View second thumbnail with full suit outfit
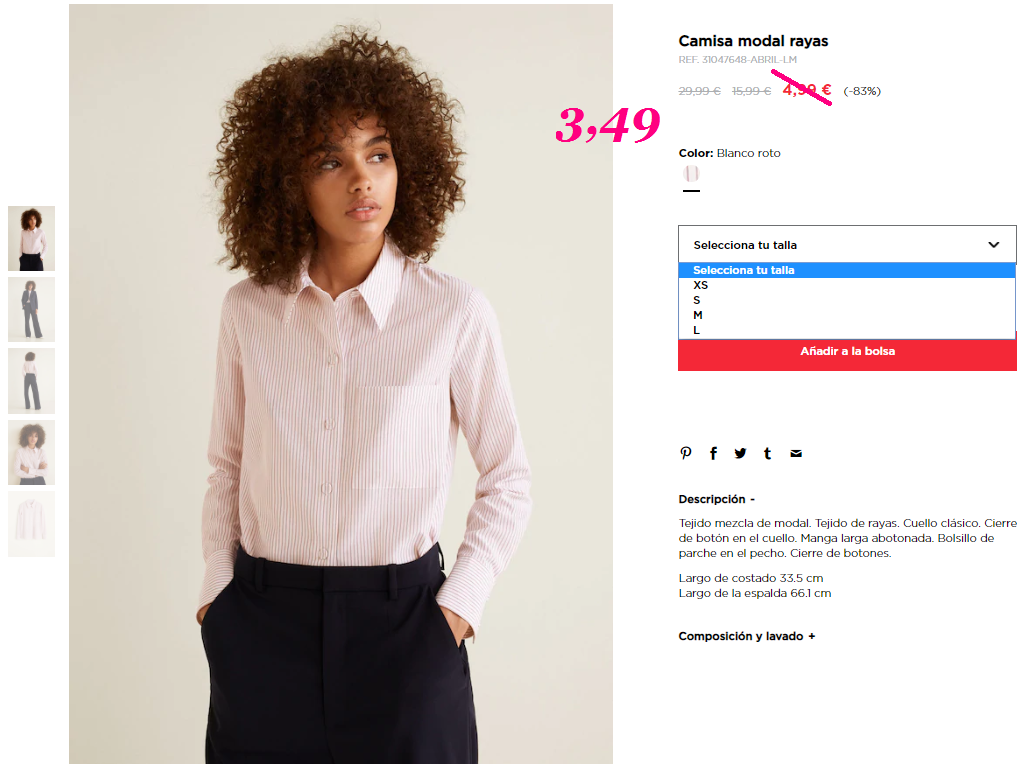The image size is (1025, 771). tap(31, 309)
